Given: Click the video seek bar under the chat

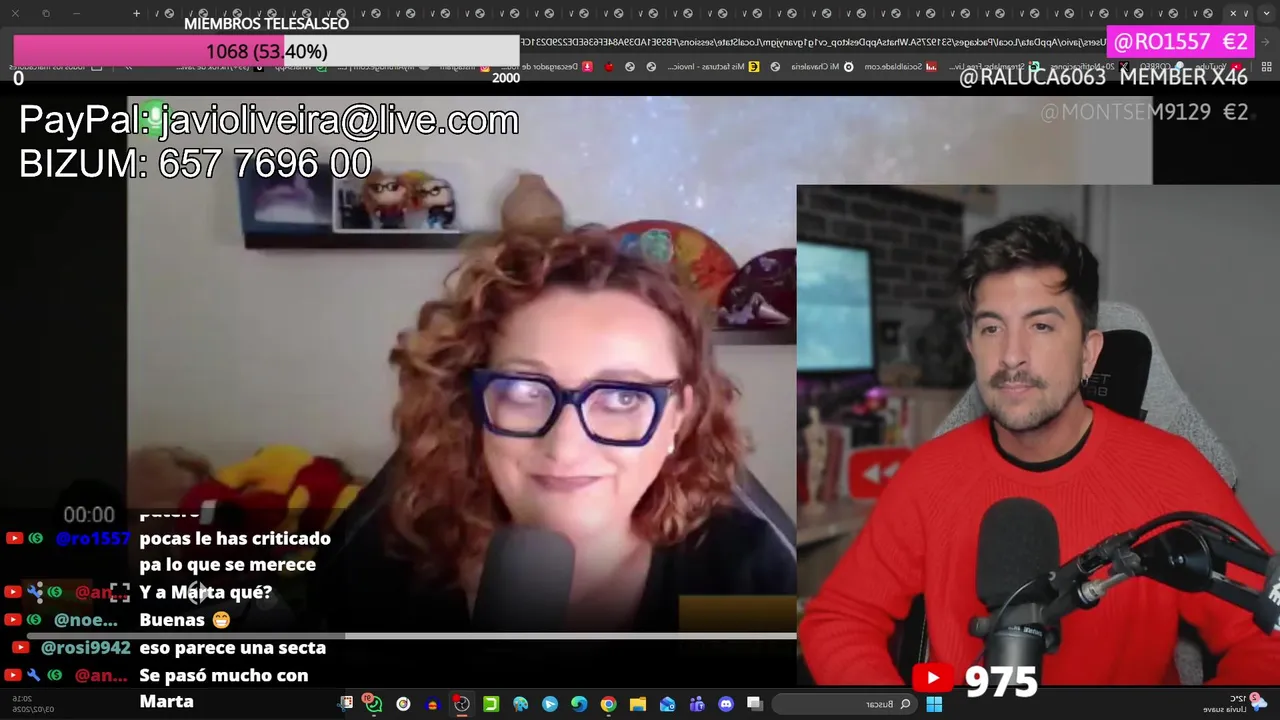Looking at the screenshot, I should pyautogui.click(x=412, y=634).
